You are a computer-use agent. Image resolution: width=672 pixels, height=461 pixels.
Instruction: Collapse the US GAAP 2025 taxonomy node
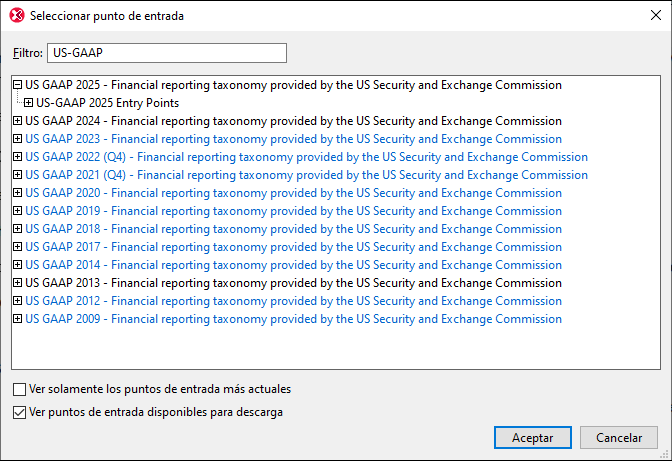click(18, 85)
